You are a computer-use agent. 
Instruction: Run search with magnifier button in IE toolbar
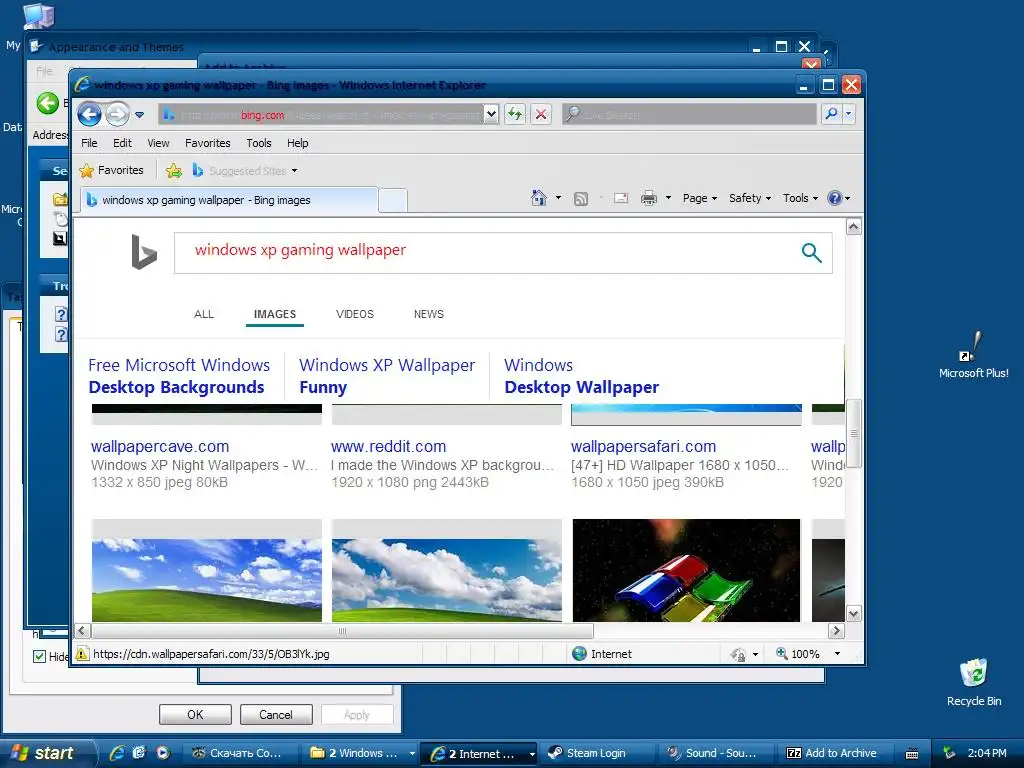[831, 114]
